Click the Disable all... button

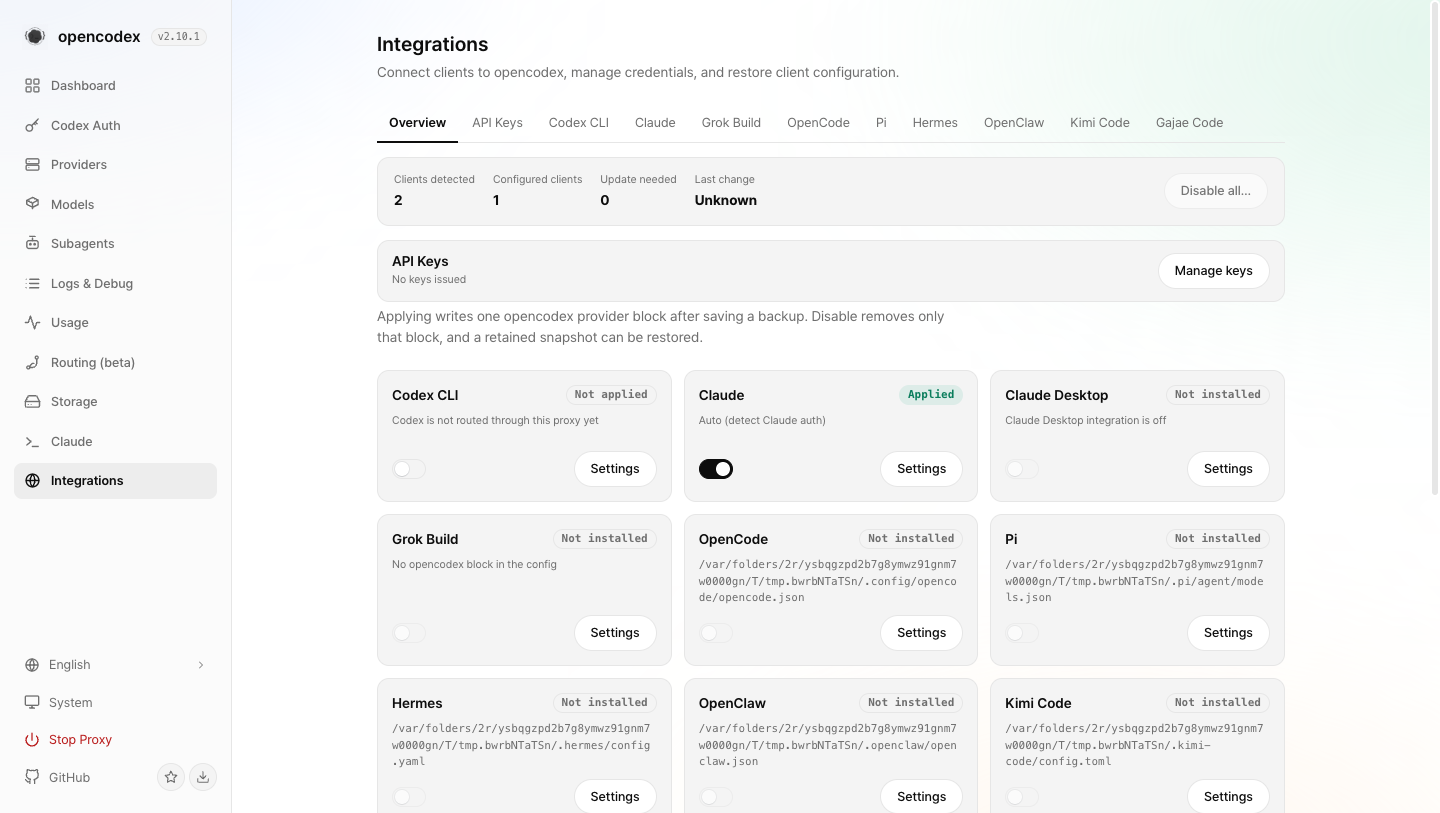tap(1215, 191)
